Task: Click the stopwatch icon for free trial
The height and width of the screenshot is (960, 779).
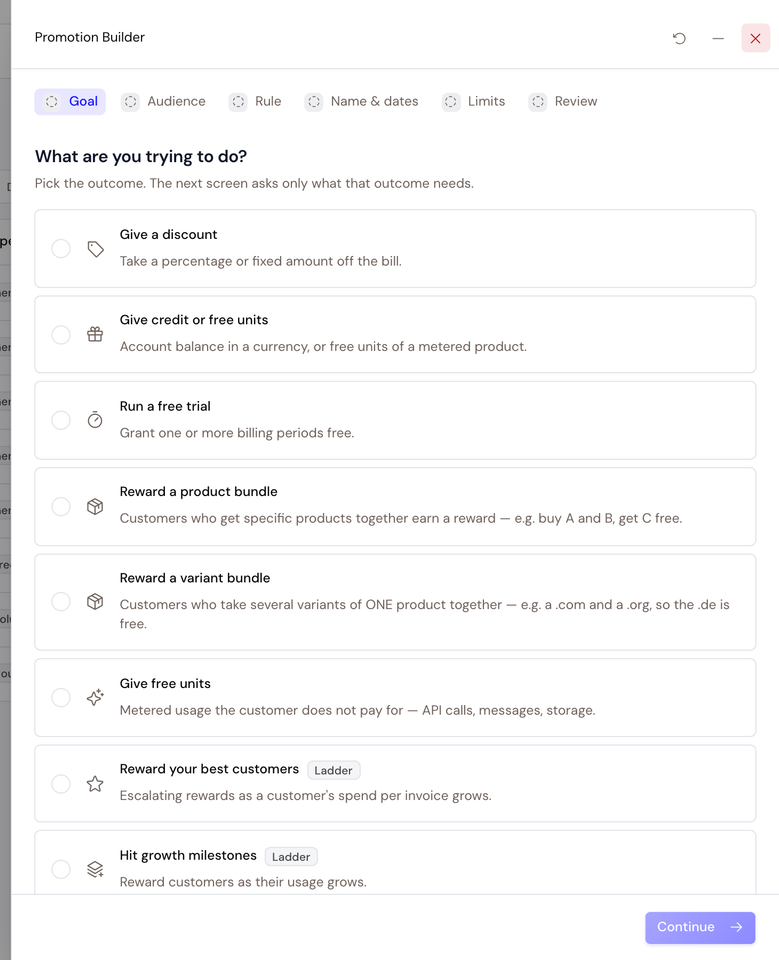Action: pos(95,420)
